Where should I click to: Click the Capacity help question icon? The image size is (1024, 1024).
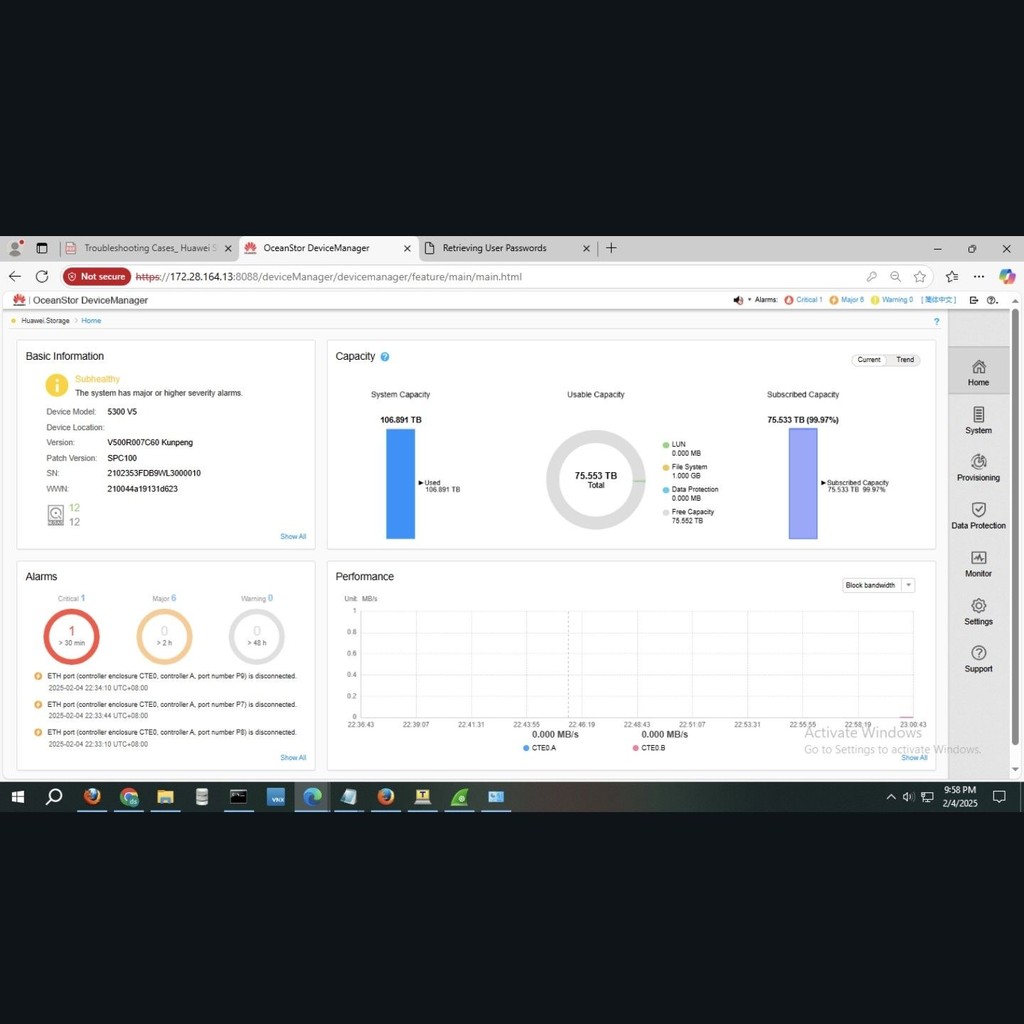385,357
